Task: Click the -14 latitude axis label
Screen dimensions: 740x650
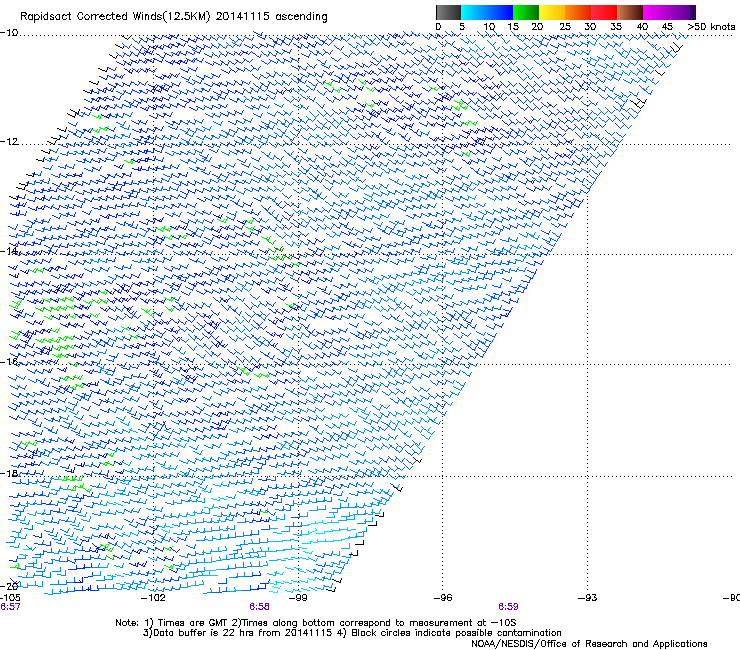Action: 9,251
